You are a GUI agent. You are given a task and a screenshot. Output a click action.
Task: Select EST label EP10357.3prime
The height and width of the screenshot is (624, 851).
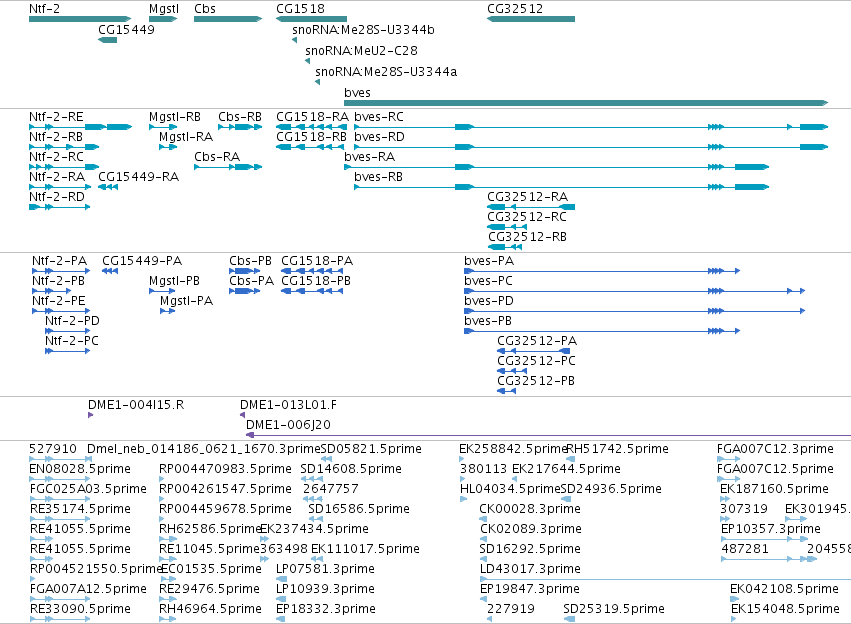click(771, 530)
